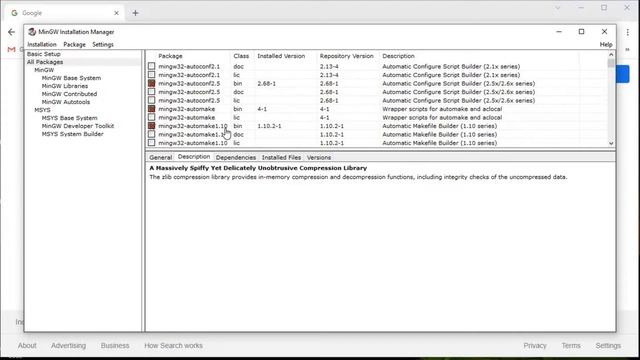The width and height of the screenshot is (640, 360).
Task: Click installed version 2.68-1 cell
Action: point(267,83)
